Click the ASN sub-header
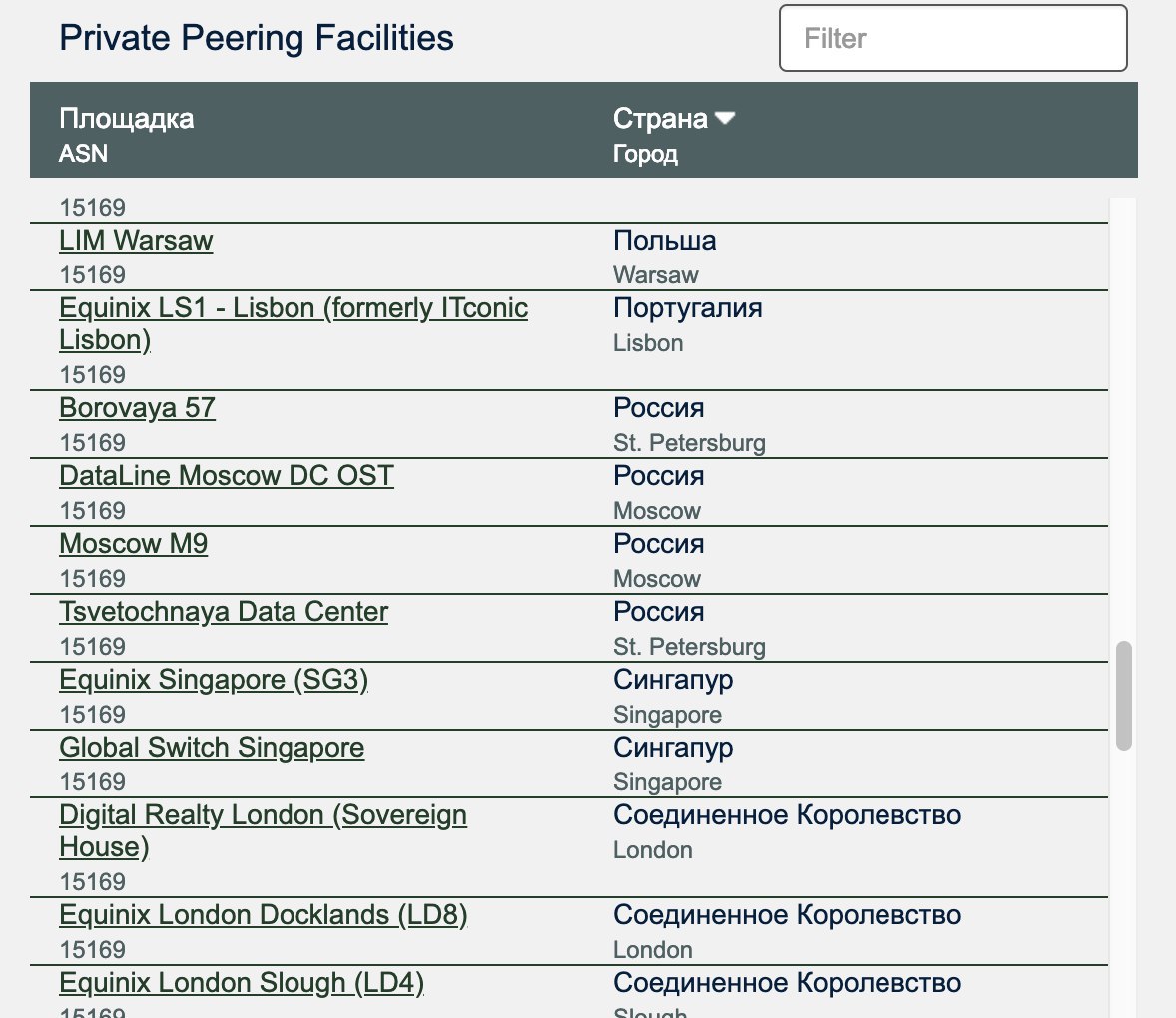 coord(83,153)
